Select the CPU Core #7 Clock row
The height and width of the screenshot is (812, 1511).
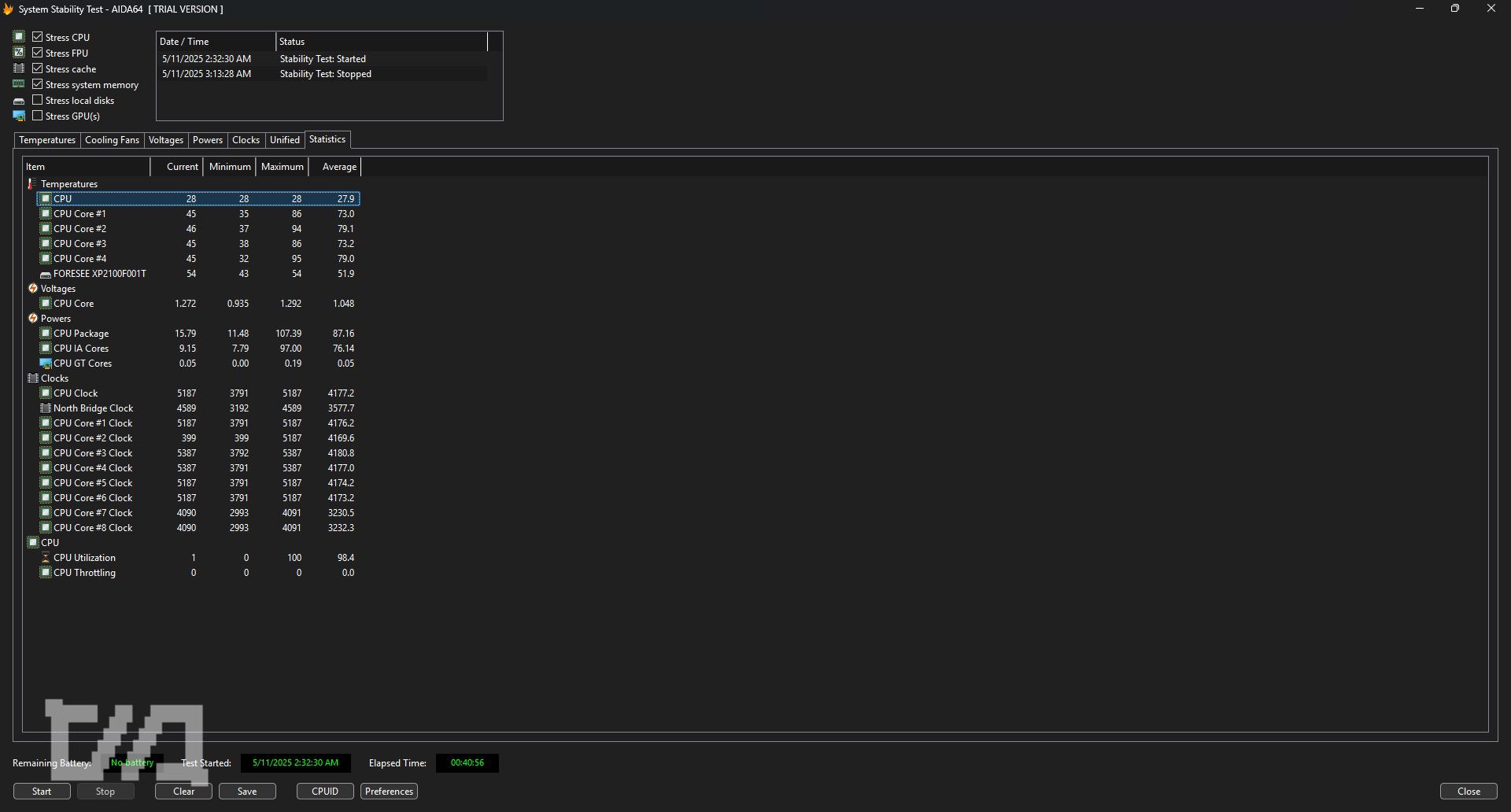(x=198, y=512)
